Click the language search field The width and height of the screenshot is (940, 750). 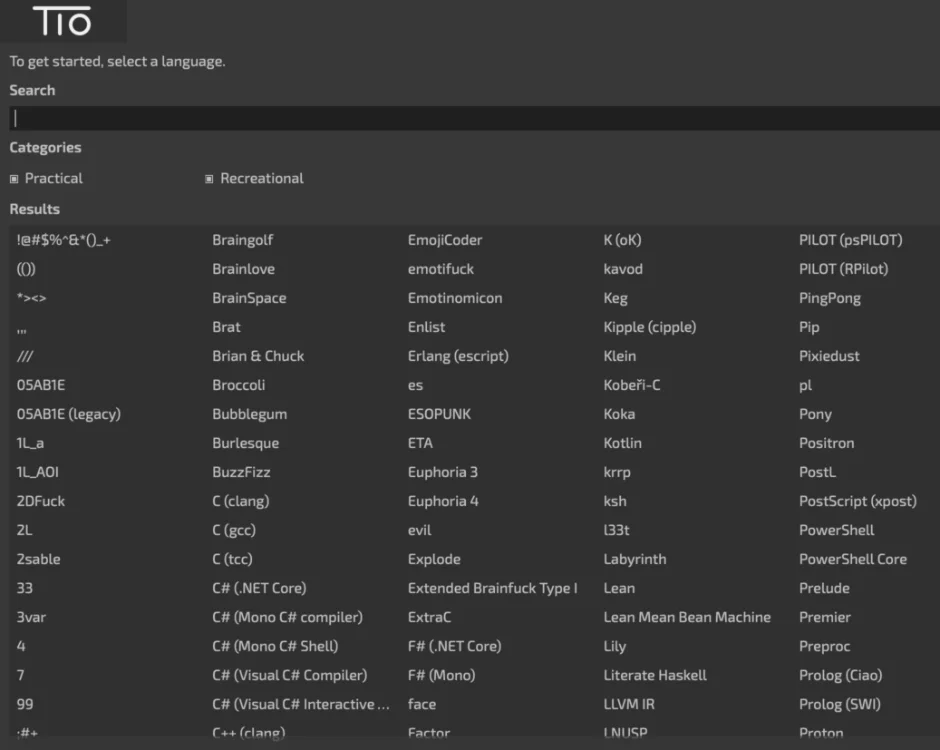coord(474,118)
